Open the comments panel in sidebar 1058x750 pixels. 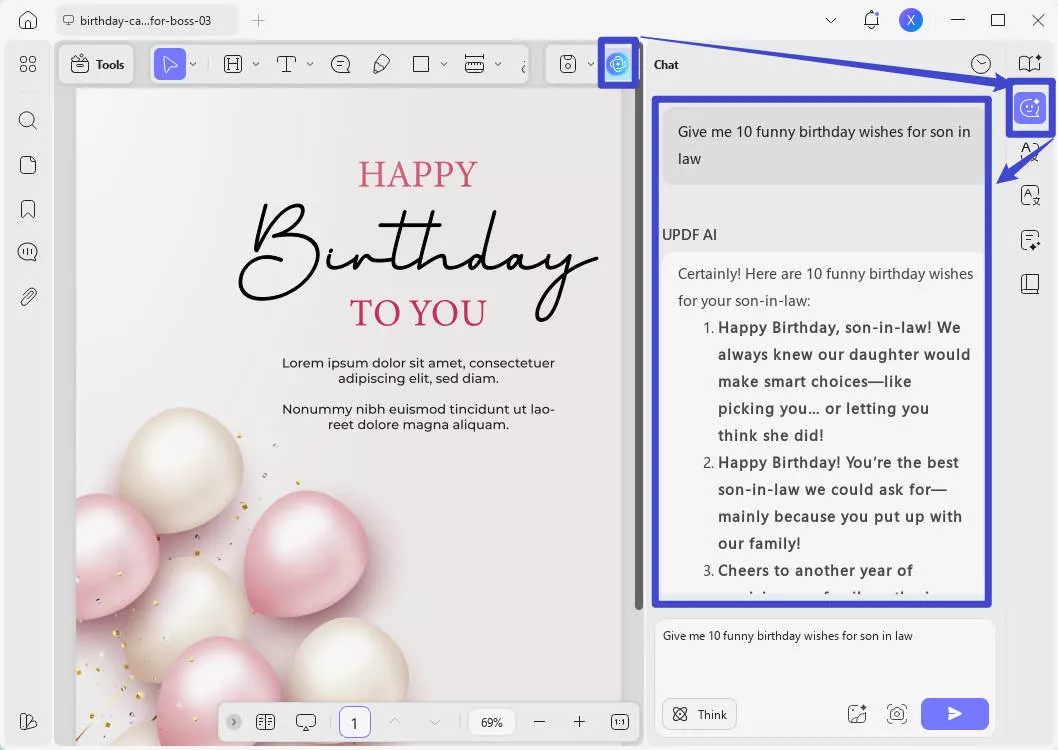(28, 252)
